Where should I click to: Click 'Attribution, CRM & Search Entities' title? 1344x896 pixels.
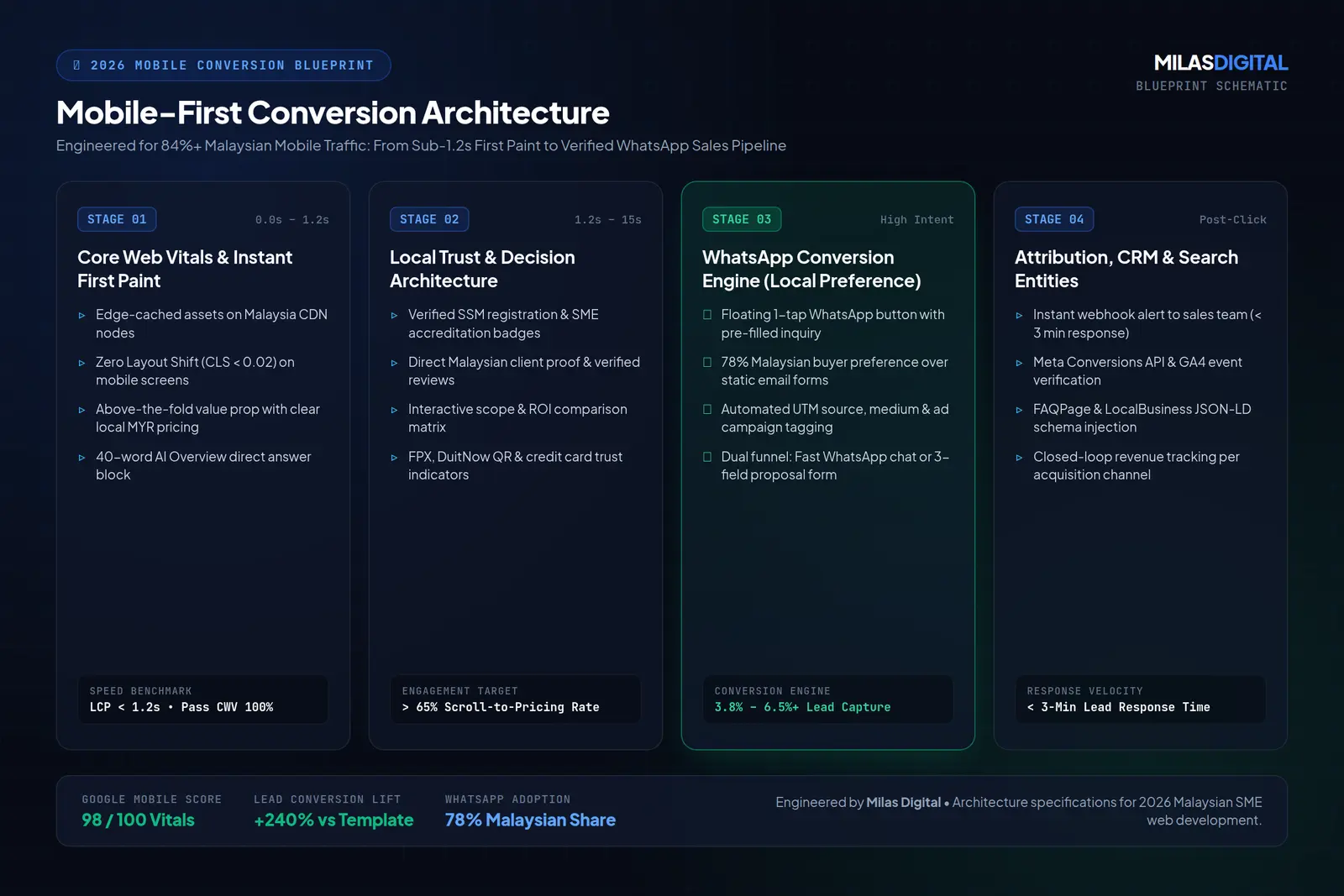1126,269
